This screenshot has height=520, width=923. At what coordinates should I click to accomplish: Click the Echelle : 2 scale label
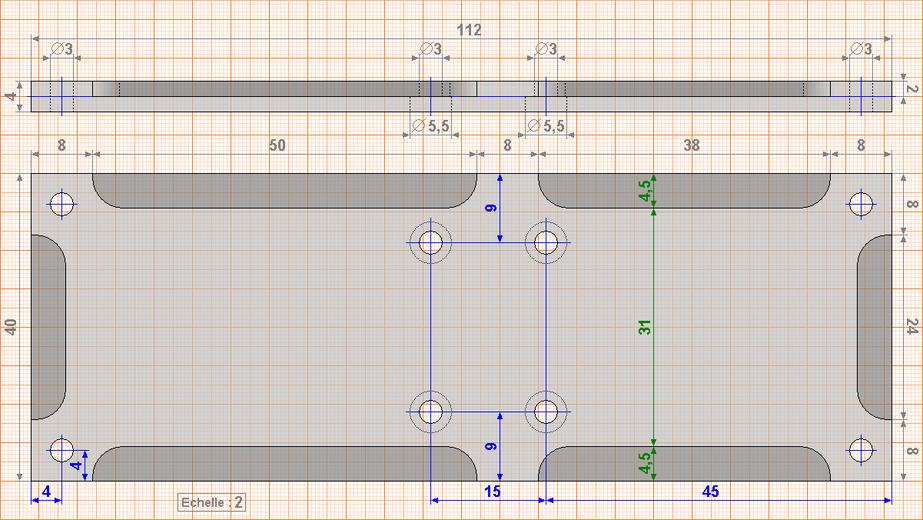tap(213, 502)
